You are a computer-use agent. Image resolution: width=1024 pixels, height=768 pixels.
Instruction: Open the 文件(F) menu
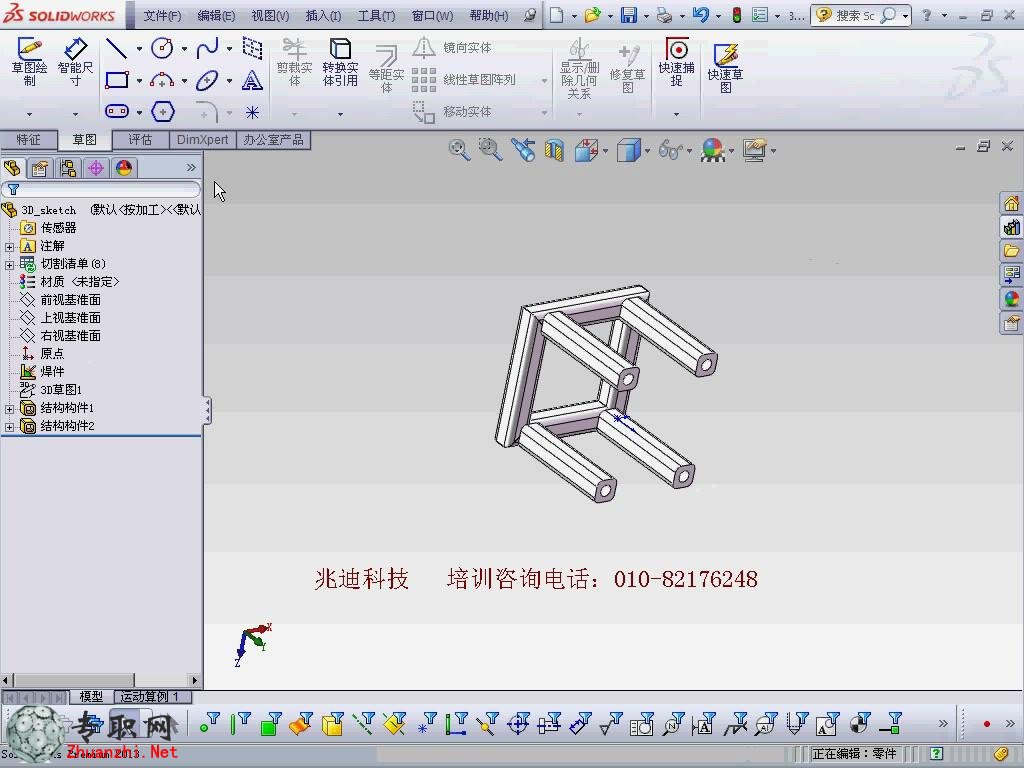point(162,16)
